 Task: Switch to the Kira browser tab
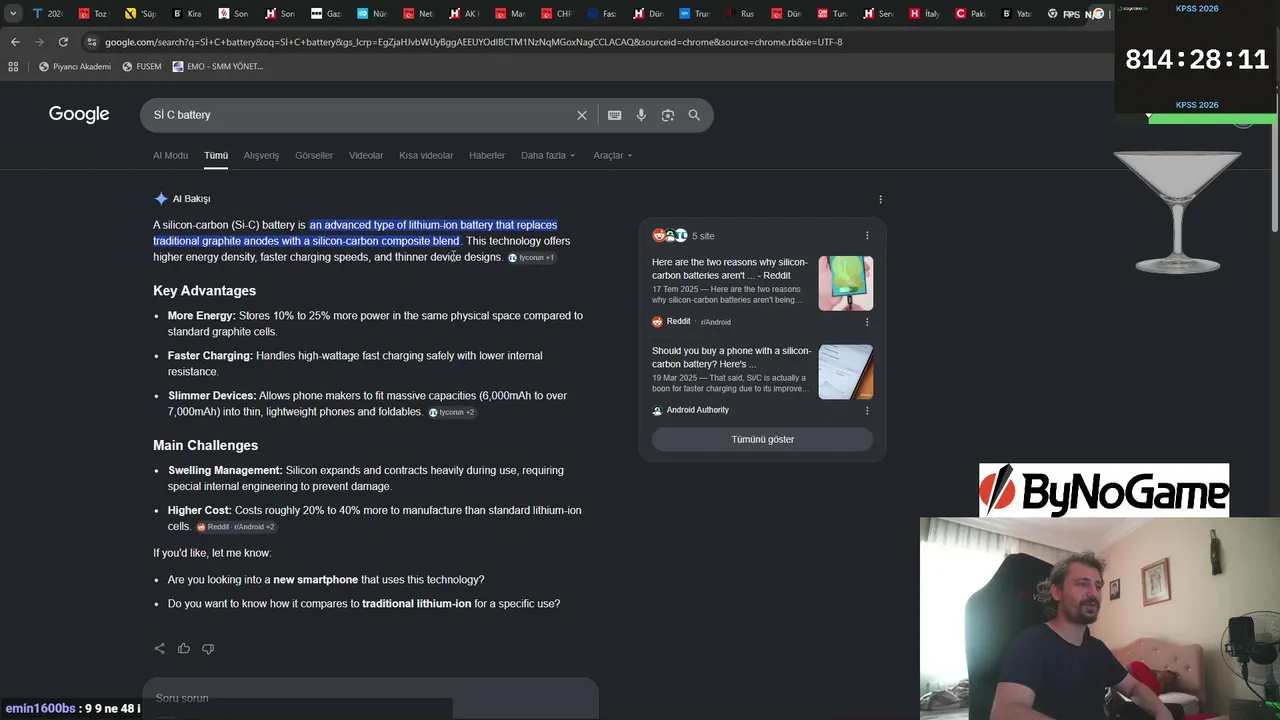186,14
